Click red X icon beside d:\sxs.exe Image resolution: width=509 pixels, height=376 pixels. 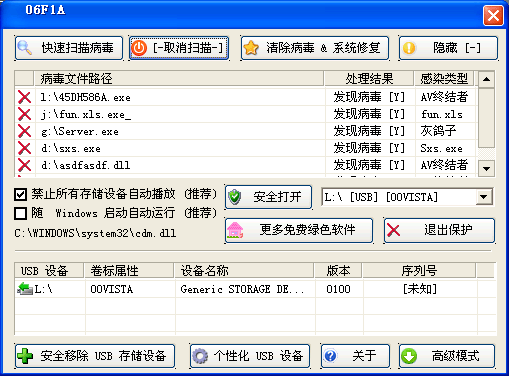pos(24,148)
